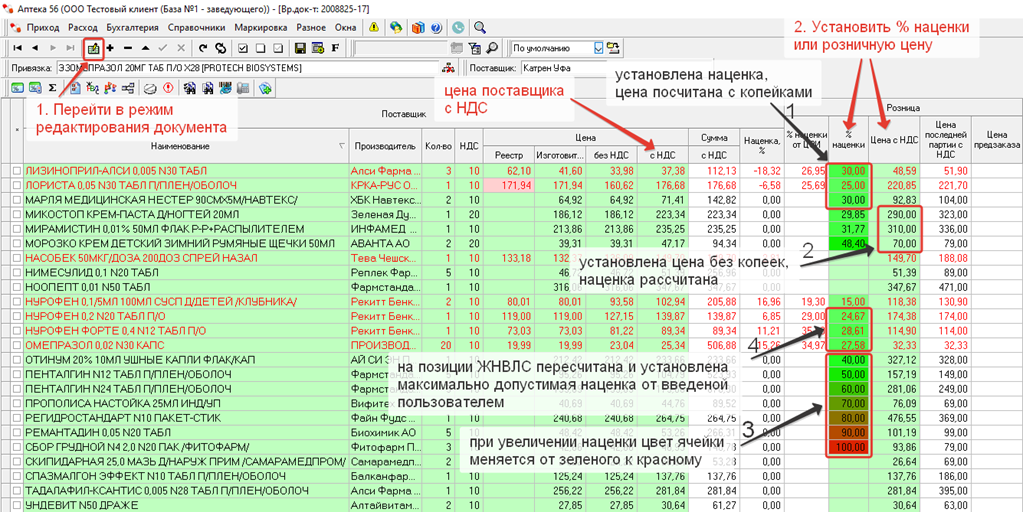Save document floppy disk icon
Image resolution: width=1023 pixels, height=512 pixels.
(x=301, y=48)
